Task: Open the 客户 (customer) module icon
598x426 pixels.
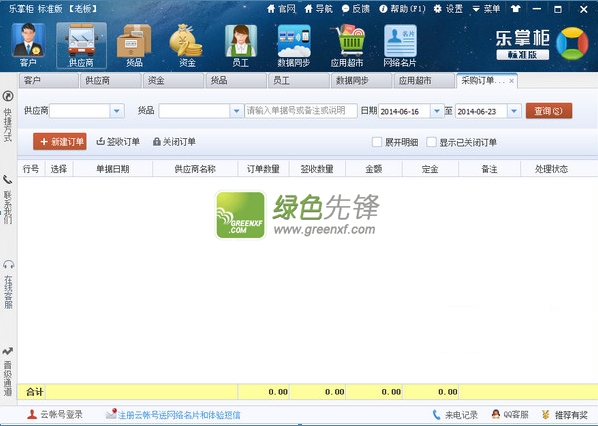Action: click(28, 45)
